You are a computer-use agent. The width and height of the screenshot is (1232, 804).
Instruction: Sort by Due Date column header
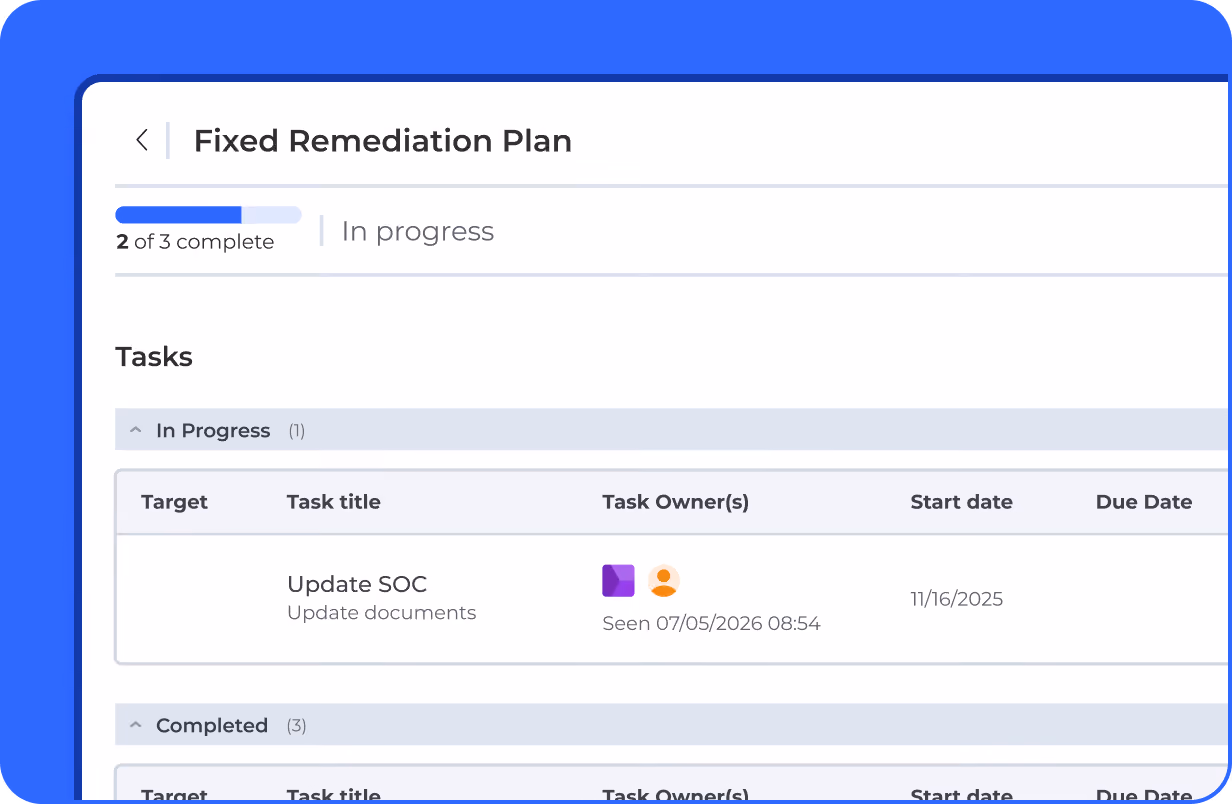point(1144,502)
